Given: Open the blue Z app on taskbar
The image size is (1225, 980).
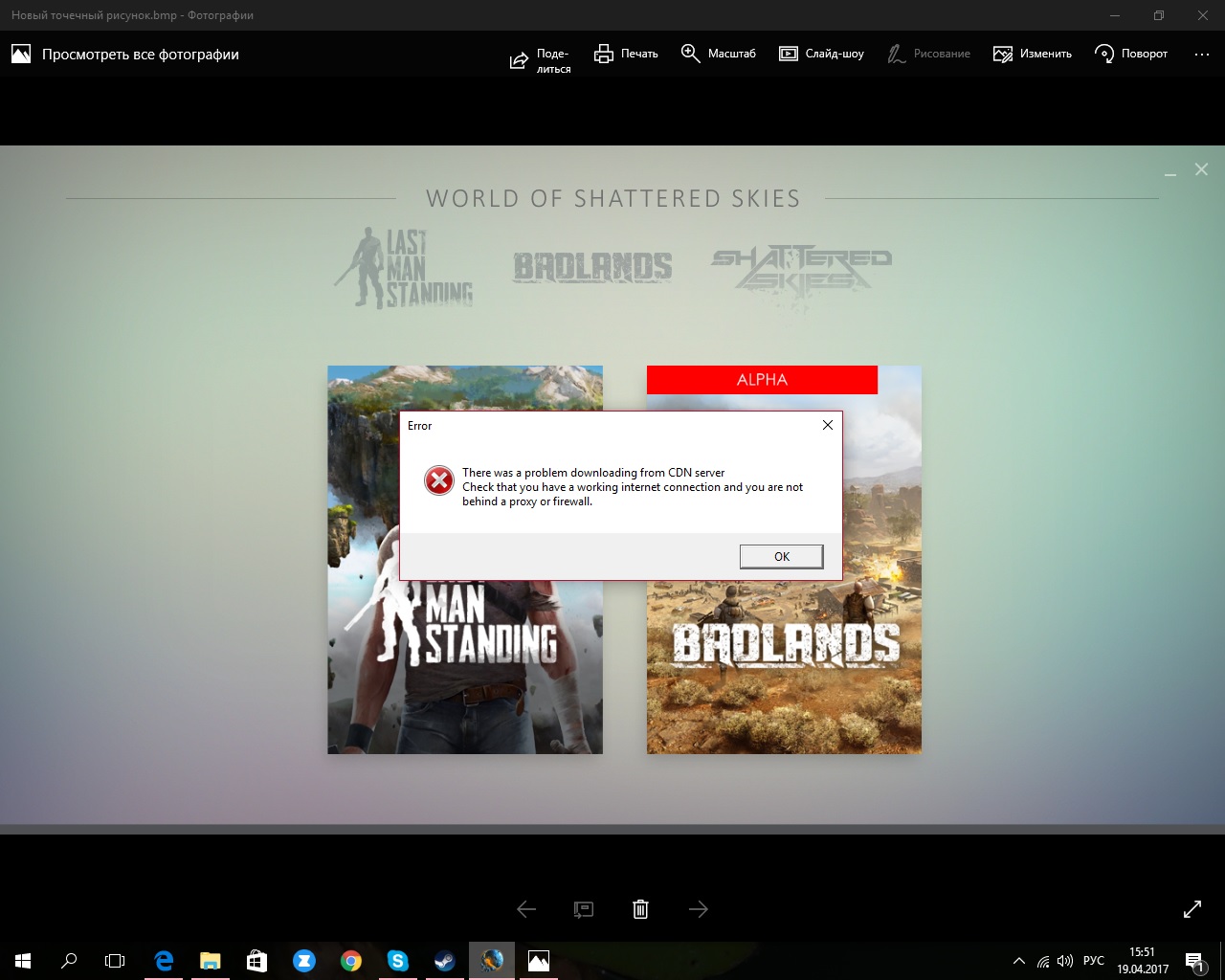Looking at the screenshot, I should (303, 961).
